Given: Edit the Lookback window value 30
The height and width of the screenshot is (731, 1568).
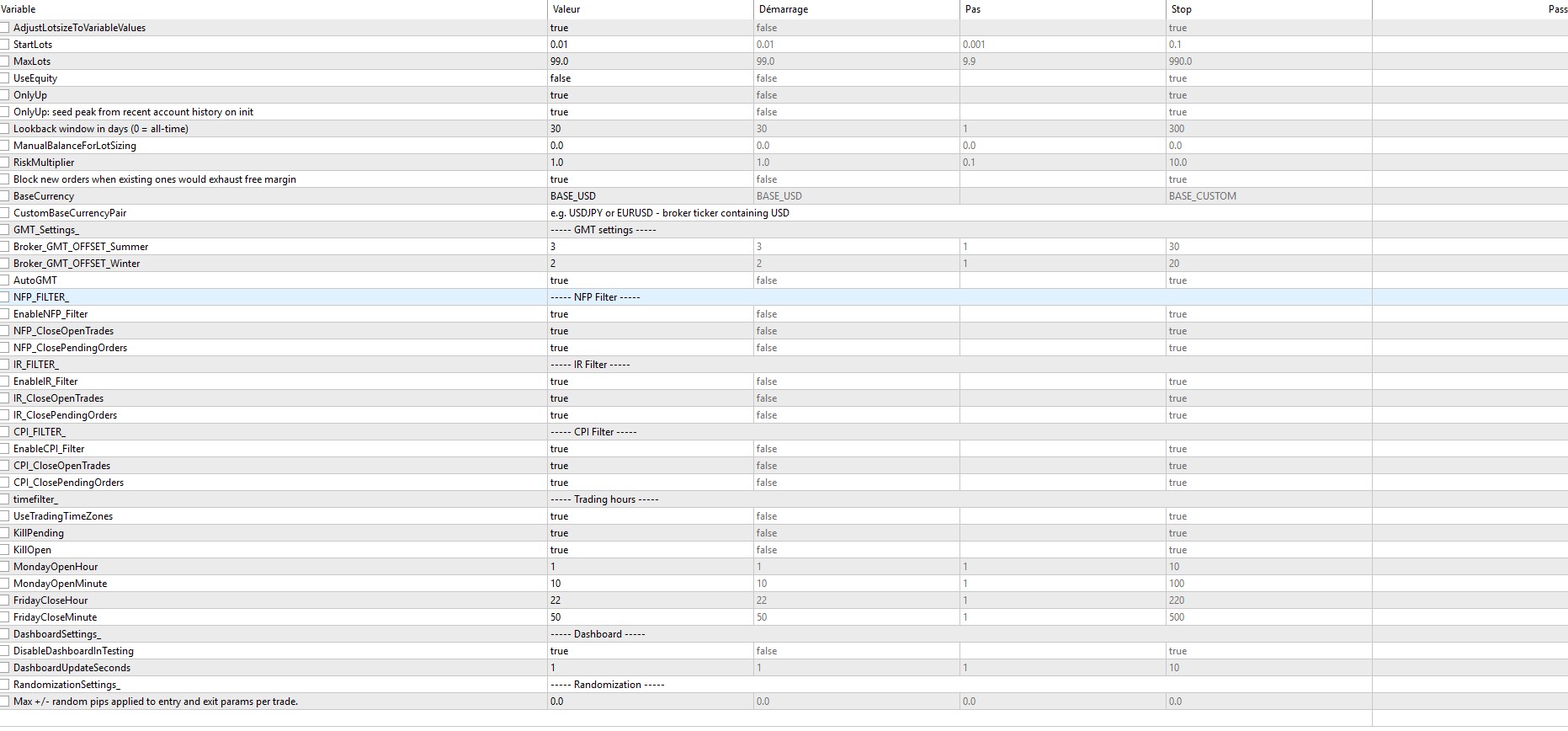Looking at the screenshot, I should point(555,129).
